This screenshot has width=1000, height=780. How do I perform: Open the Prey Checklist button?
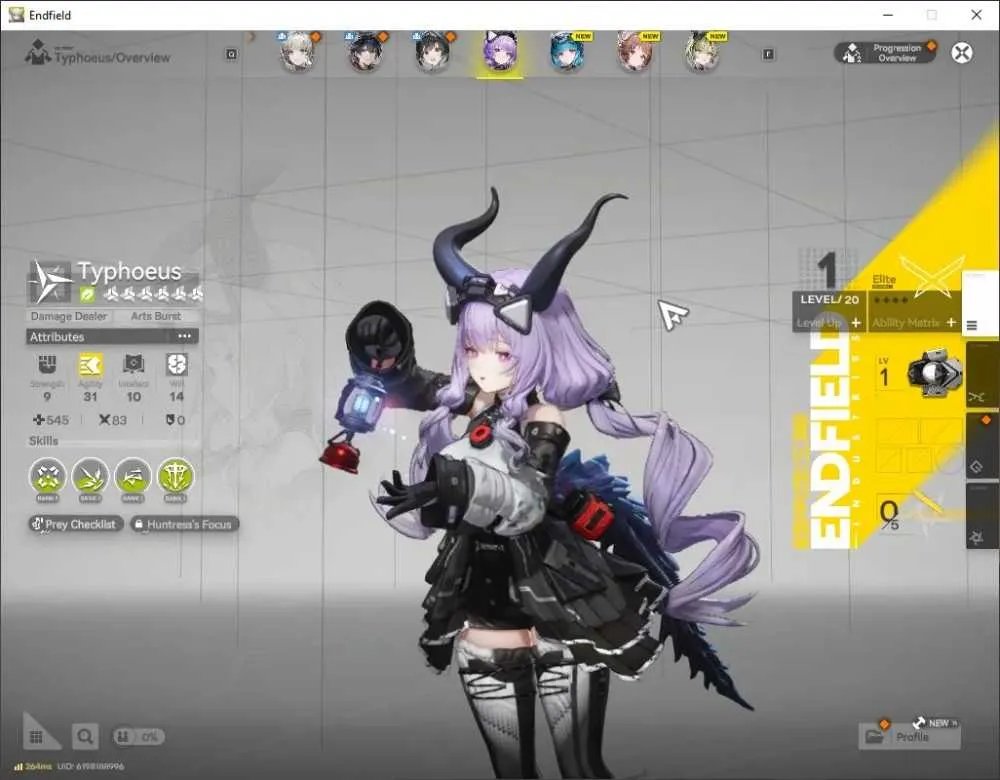75,524
